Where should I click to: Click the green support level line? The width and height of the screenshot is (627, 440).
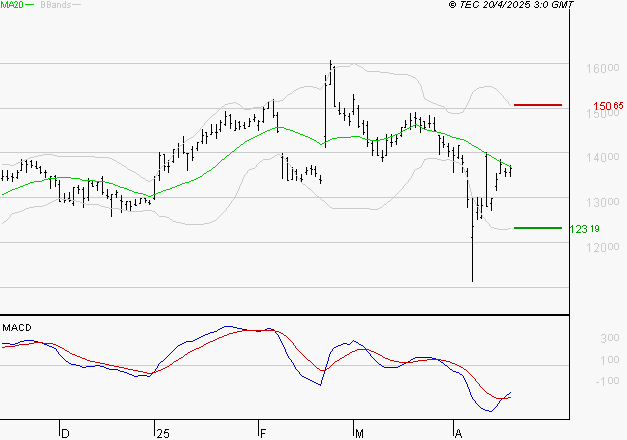coord(538,228)
